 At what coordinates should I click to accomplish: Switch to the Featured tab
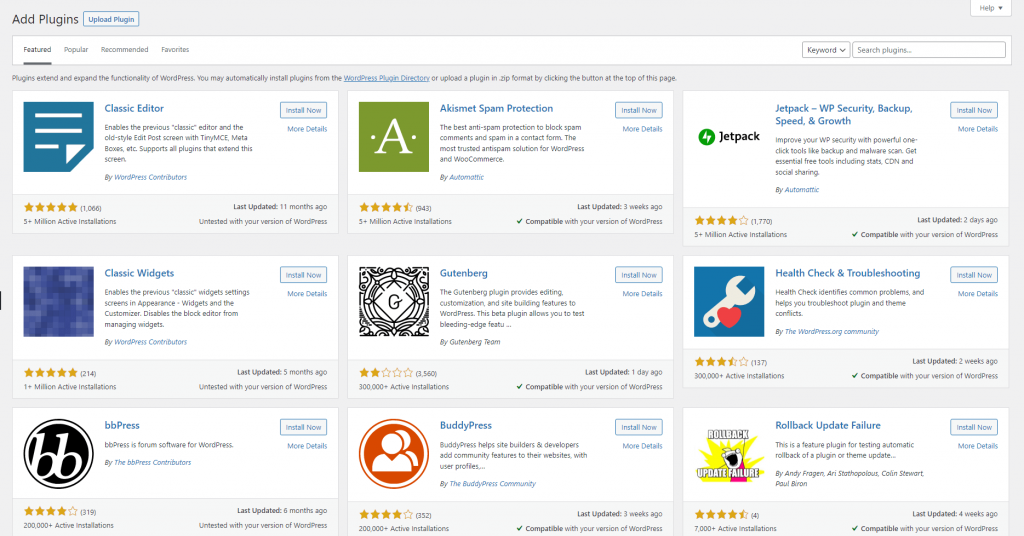[37, 50]
